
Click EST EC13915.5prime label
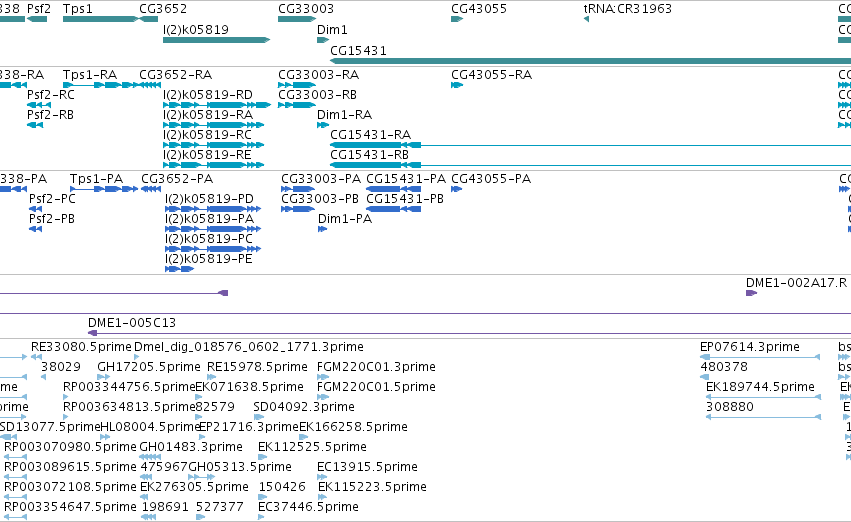tap(367, 467)
